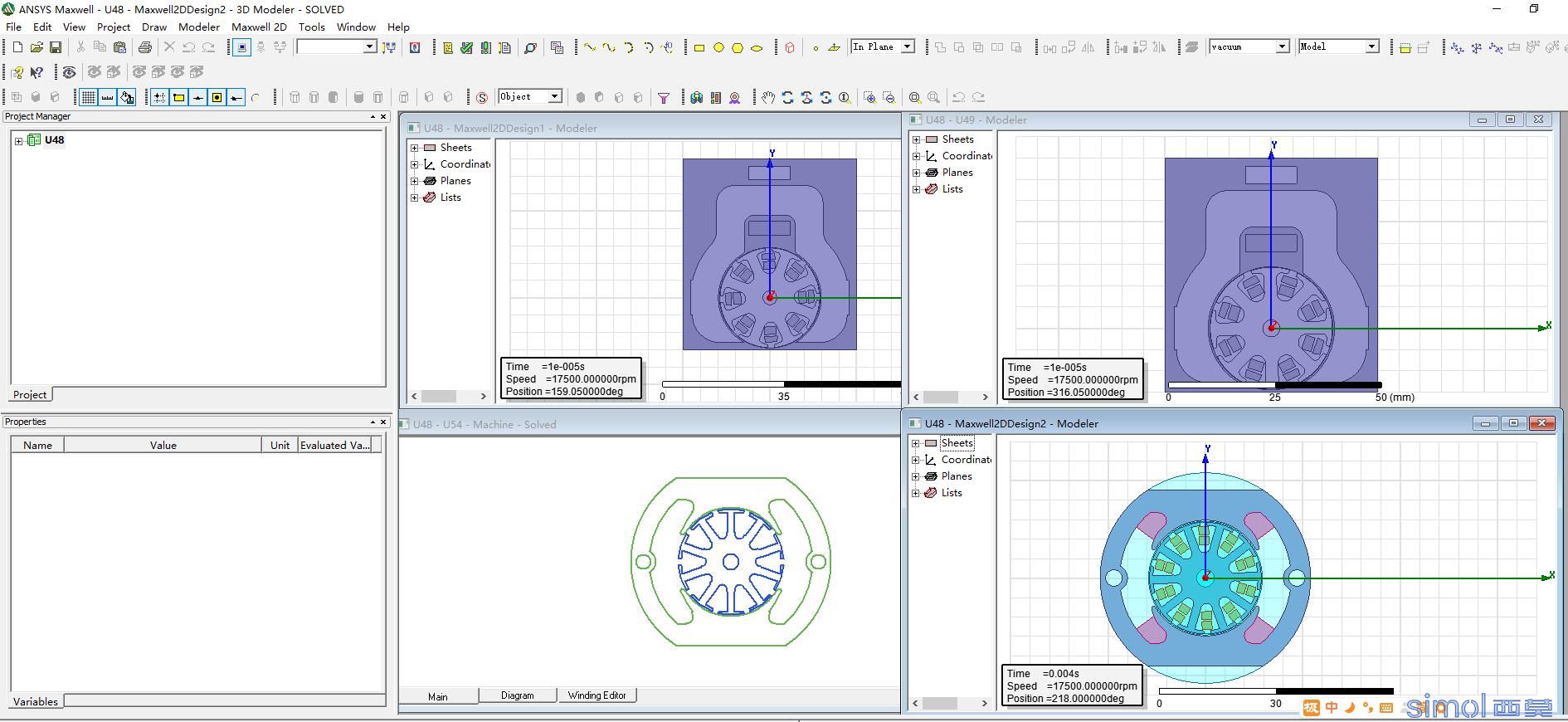Open the Model dropdown
Screen dimensions: 1568x722
click(1372, 46)
